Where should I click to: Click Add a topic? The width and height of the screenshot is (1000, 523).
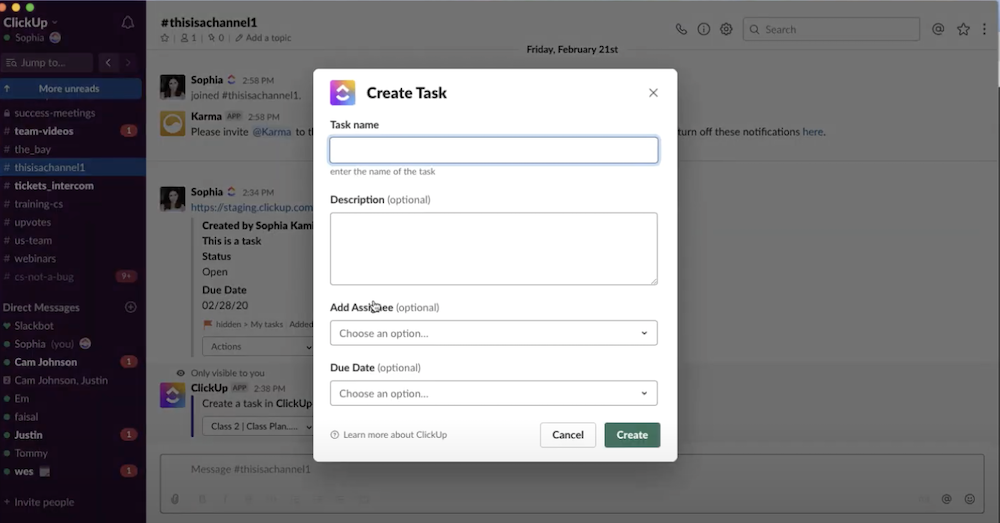(x=263, y=38)
